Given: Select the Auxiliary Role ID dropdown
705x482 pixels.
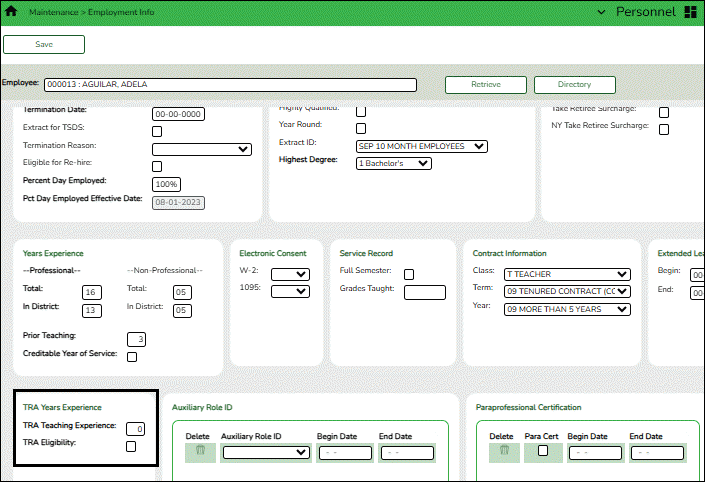Looking at the screenshot, I should click(265, 453).
